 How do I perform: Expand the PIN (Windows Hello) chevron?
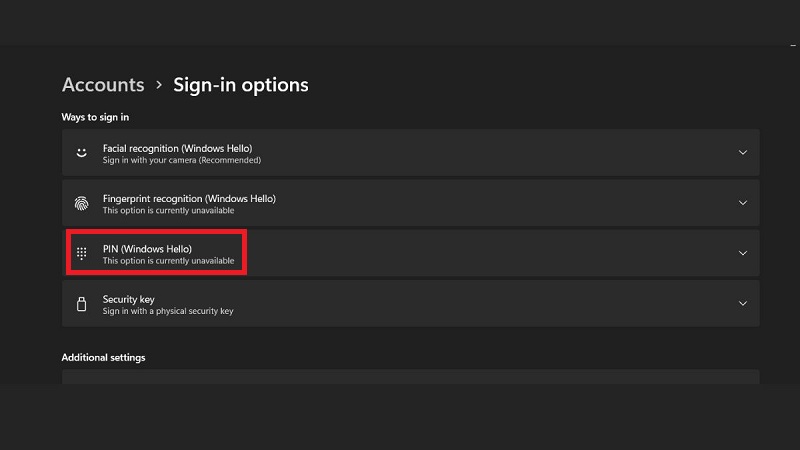point(742,253)
